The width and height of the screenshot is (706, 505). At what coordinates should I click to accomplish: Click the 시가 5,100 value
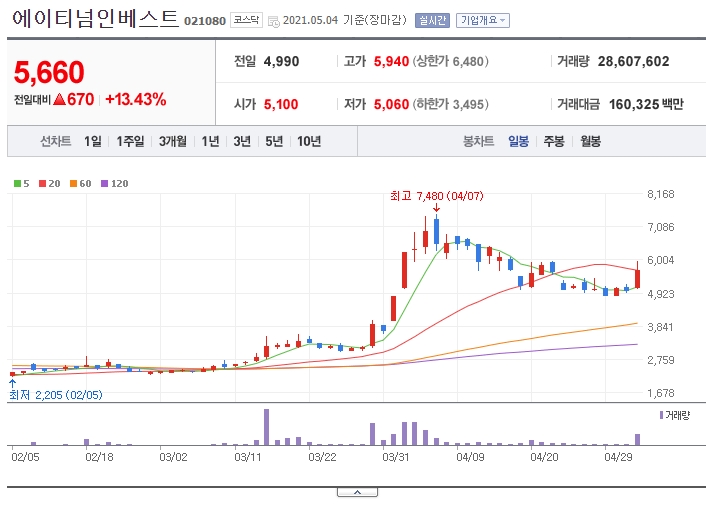tap(281, 104)
